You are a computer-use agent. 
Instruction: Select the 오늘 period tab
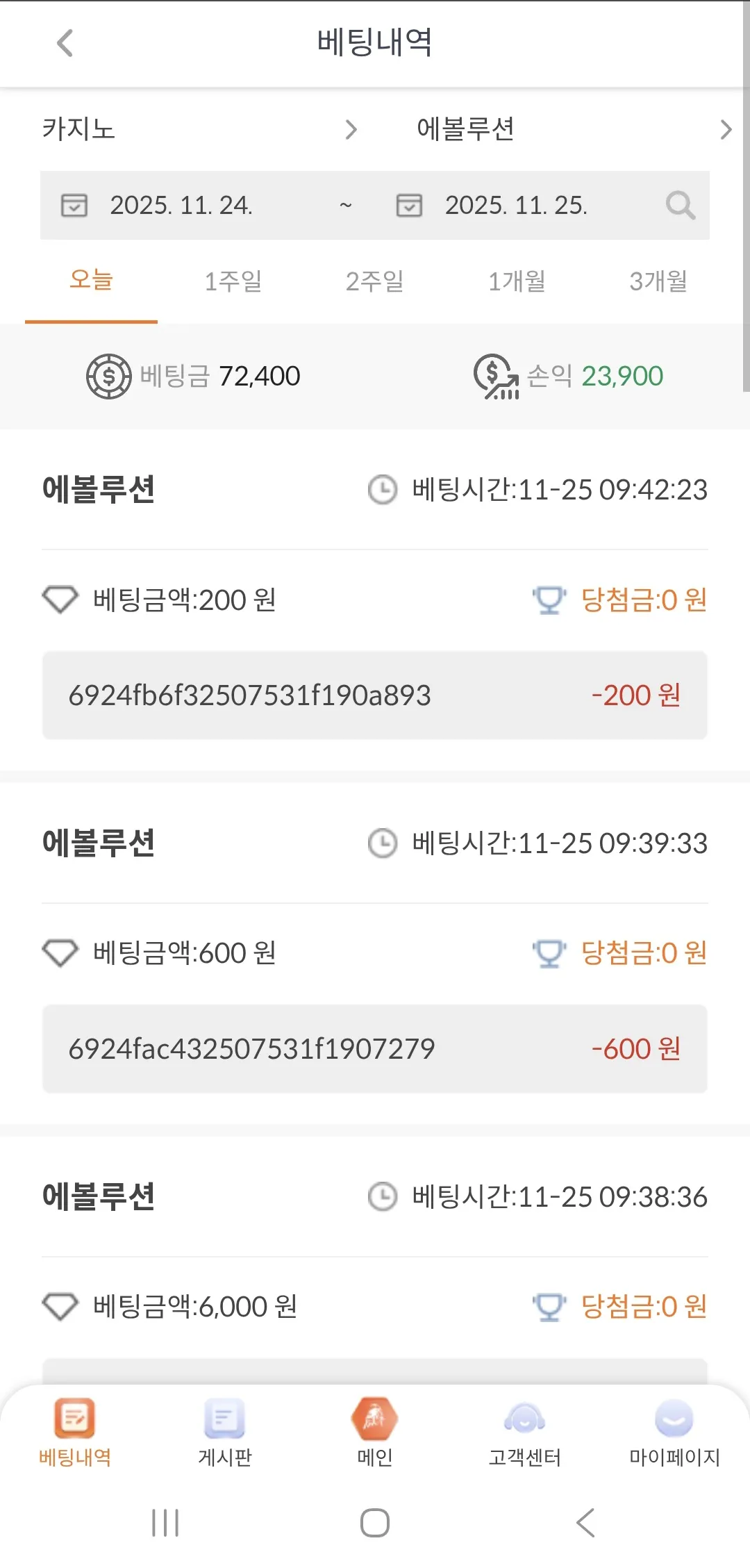tap(91, 281)
